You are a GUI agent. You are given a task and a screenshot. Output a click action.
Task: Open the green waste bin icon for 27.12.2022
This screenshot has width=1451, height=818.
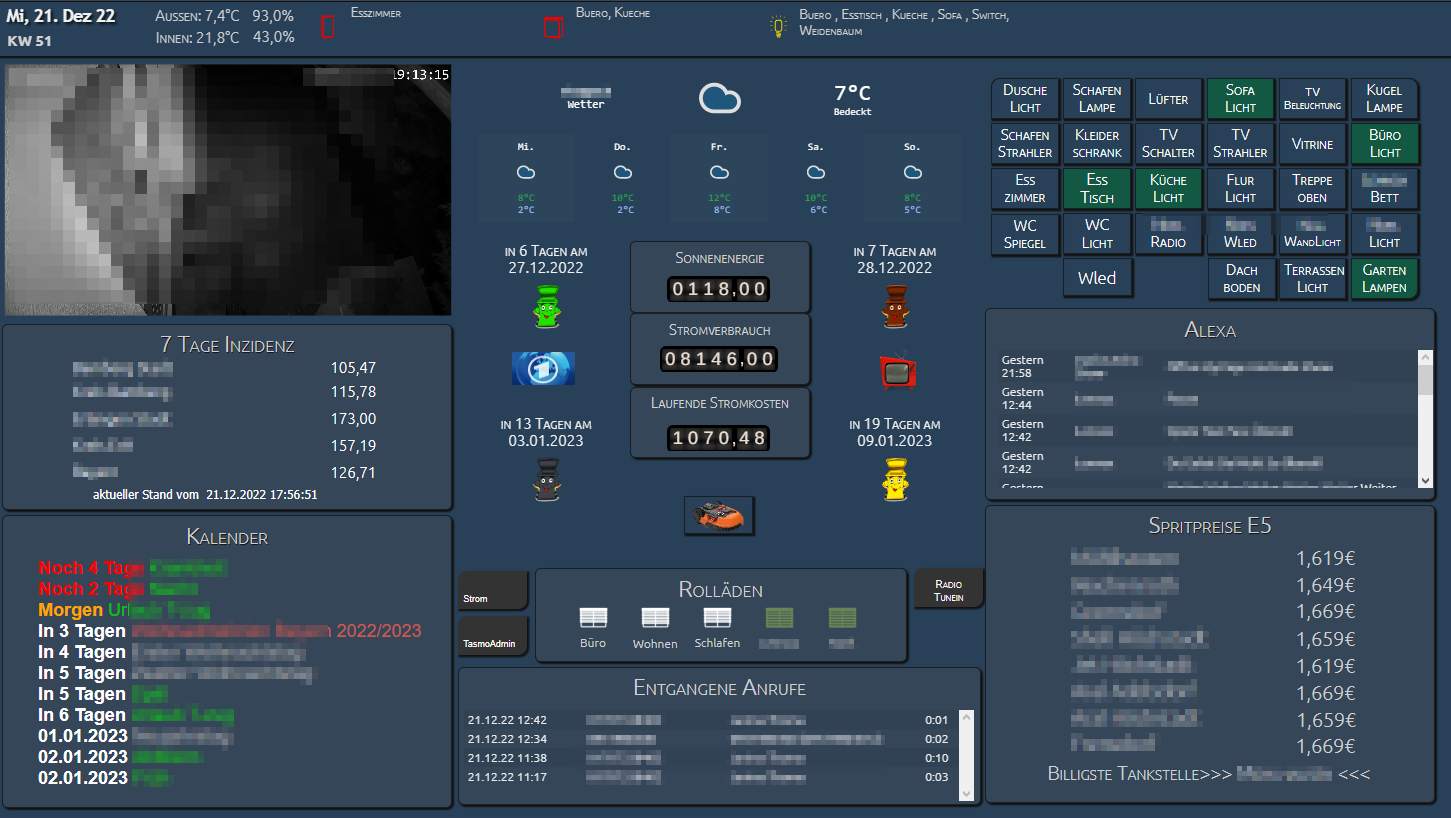pos(545,307)
